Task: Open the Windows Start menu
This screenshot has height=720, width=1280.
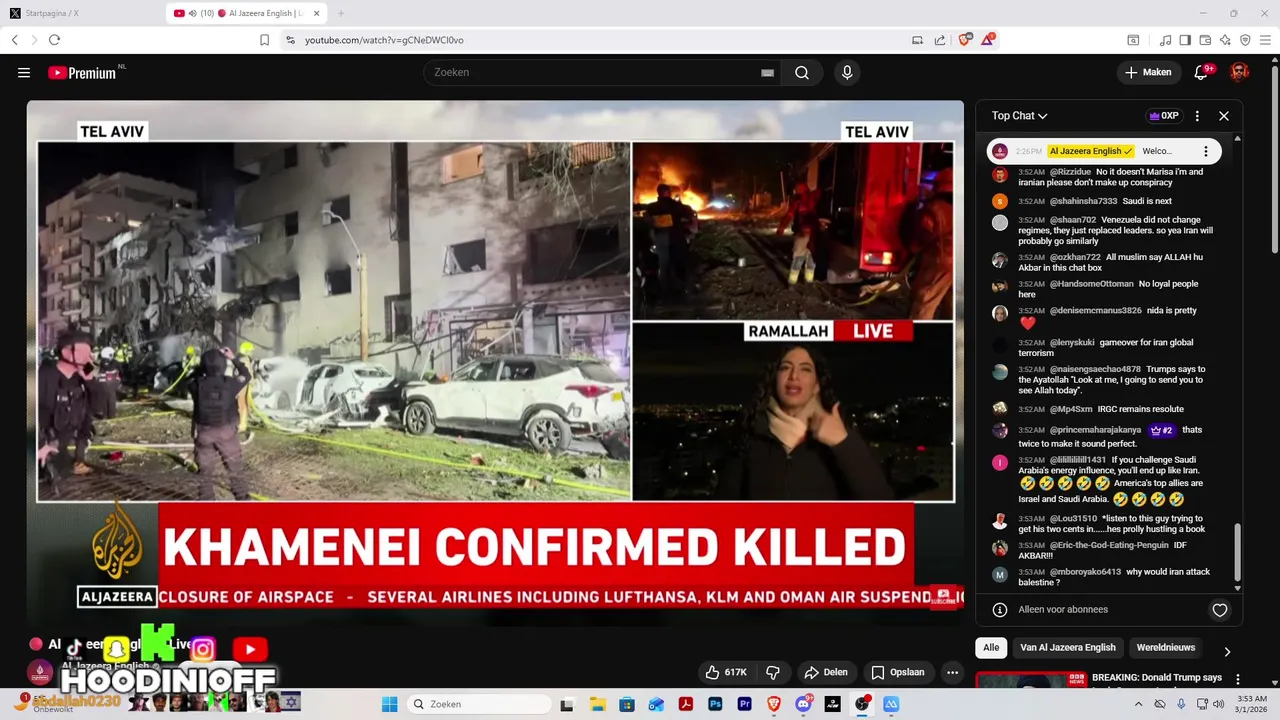Action: point(390,704)
